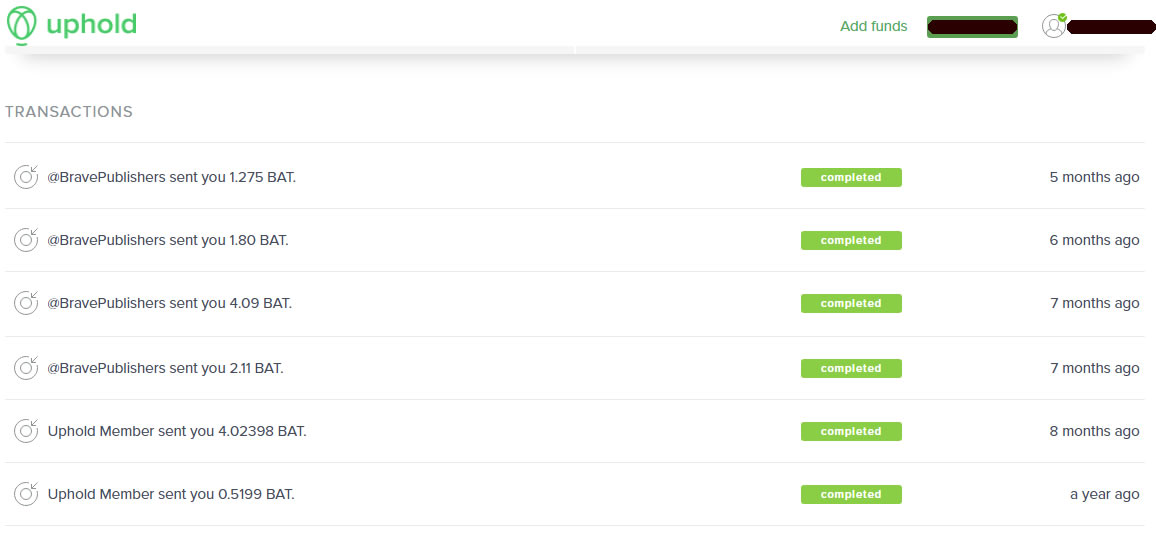Open transaction '@BravePublishers sent you 2.11 BAT.'

[165, 368]
